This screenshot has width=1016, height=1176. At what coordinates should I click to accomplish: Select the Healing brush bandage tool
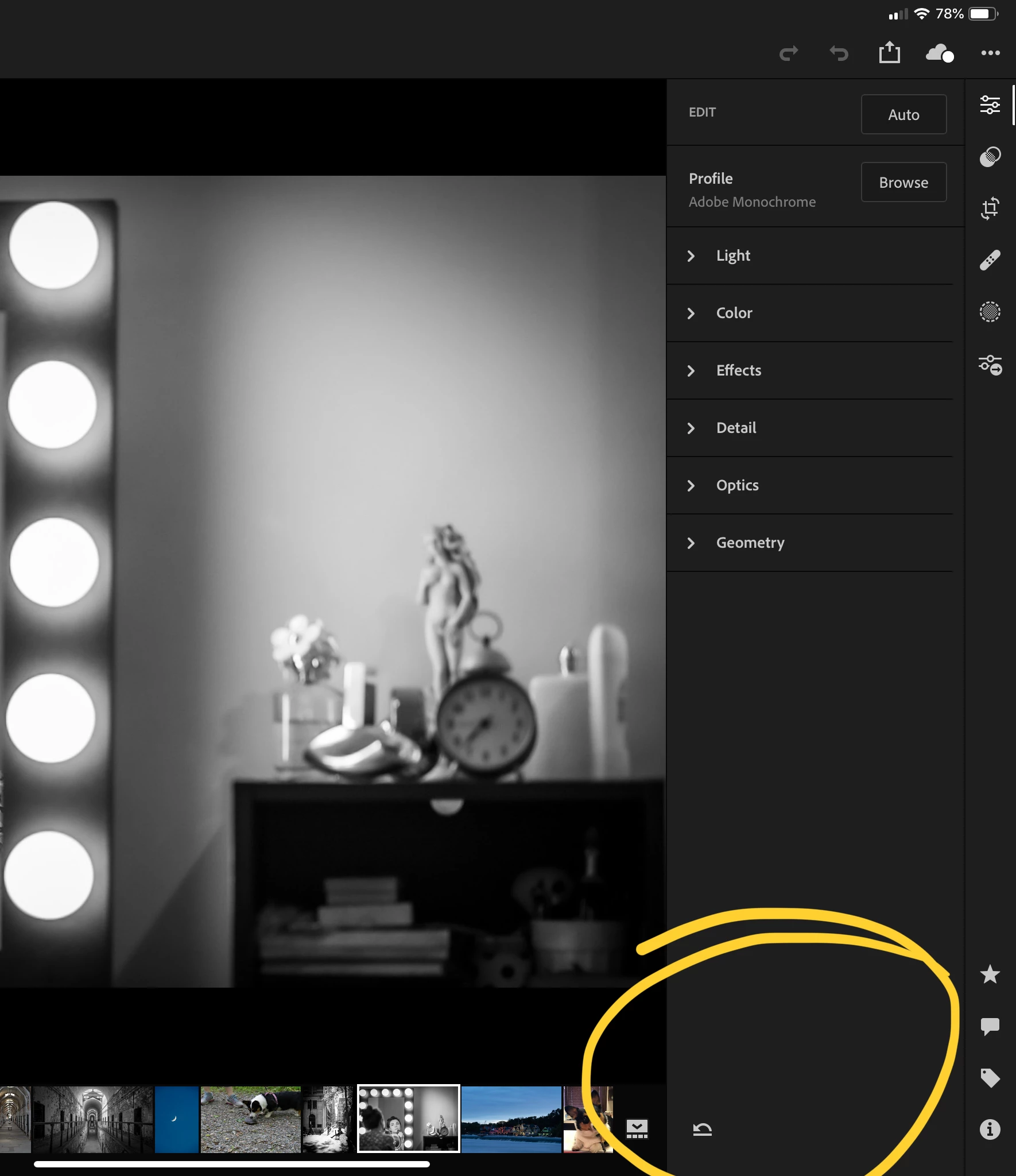990,260
